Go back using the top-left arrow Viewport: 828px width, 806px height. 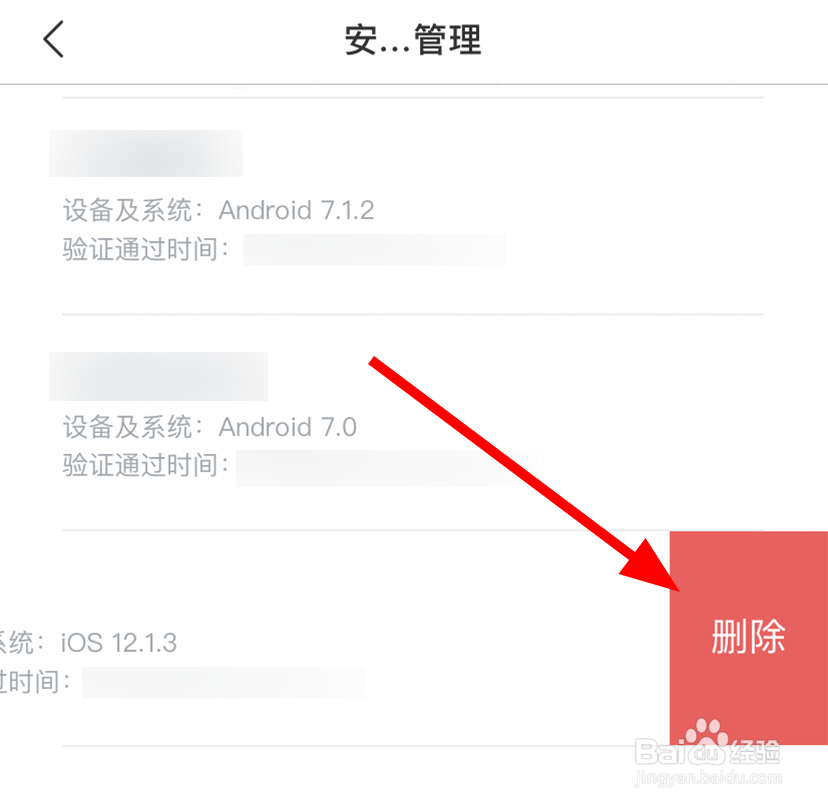click(x=53, y=39)
